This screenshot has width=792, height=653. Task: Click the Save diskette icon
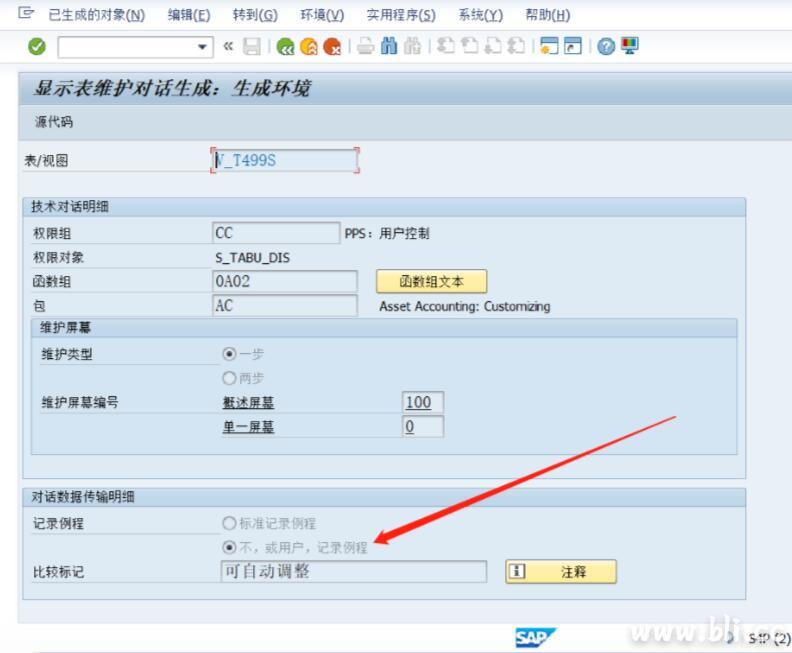(x=252, y=46)
